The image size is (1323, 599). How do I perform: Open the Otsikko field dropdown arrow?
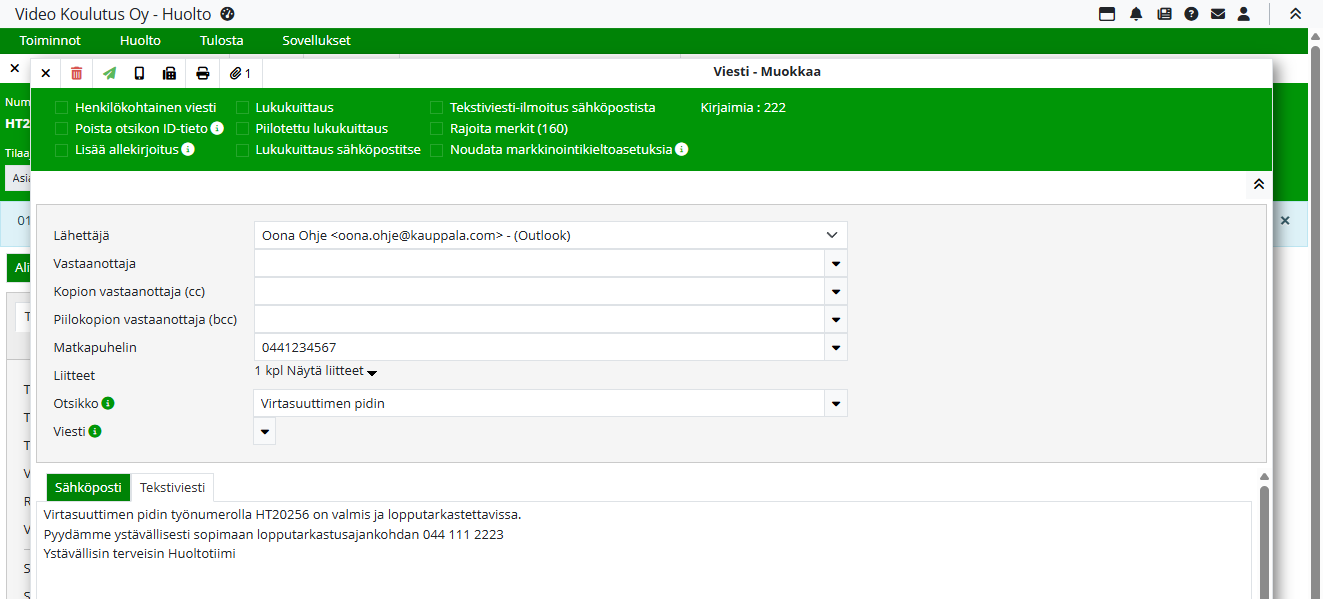click(835, 404)
